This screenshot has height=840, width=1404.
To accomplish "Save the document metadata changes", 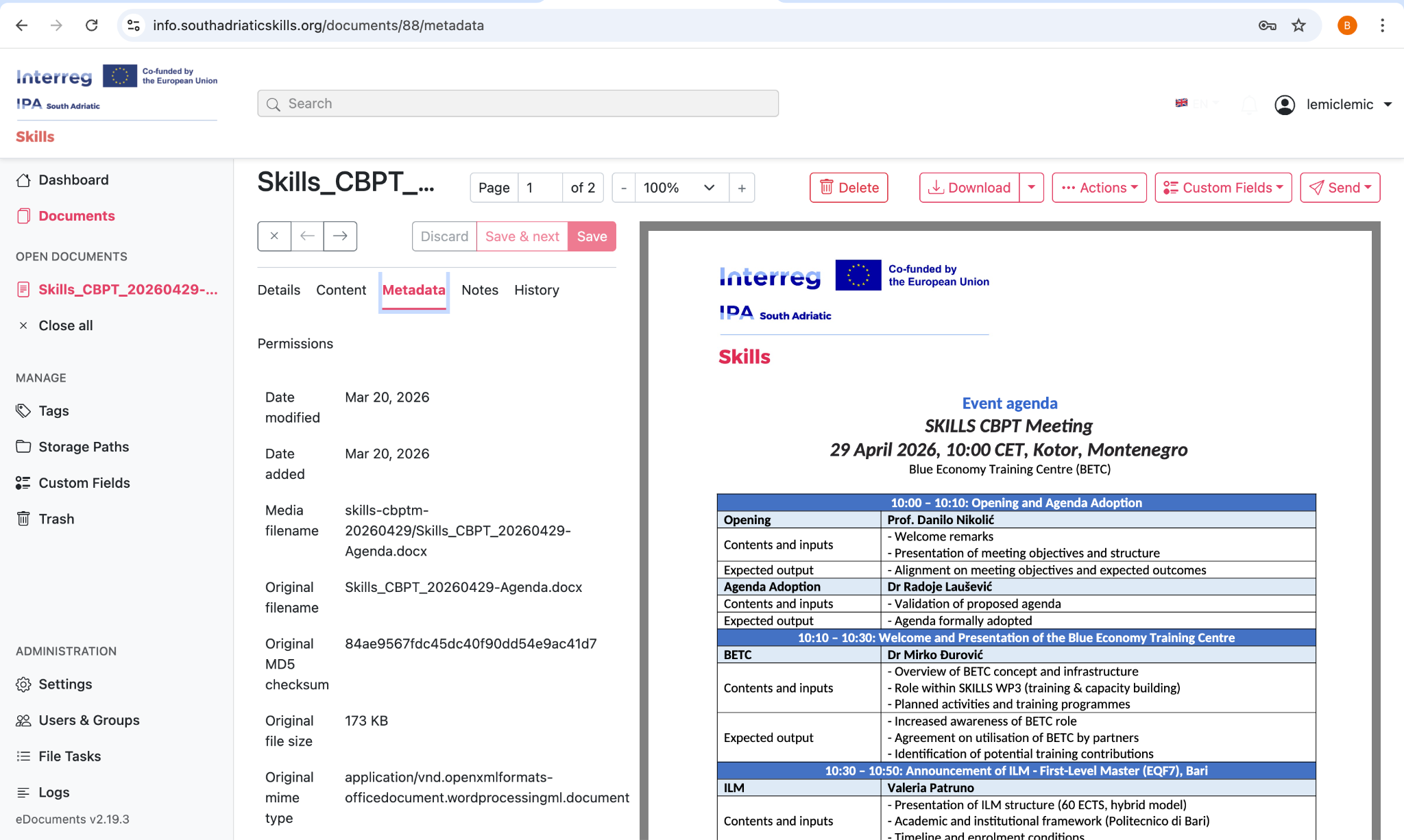I will (x=592, y=236).
